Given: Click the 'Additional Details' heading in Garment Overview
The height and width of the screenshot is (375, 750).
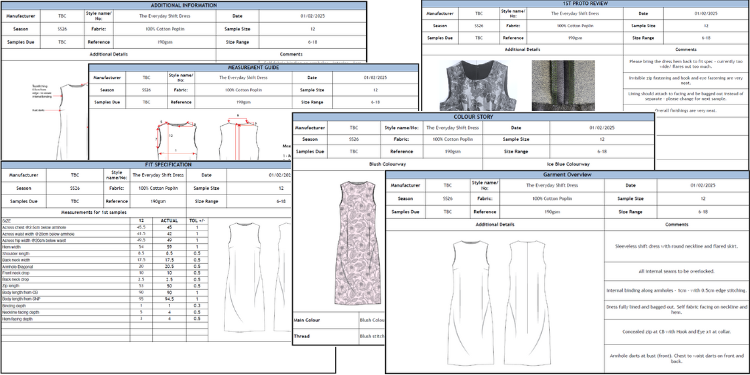Looking at the screenshot, I should pyautogui.click(x=495, y=224).
